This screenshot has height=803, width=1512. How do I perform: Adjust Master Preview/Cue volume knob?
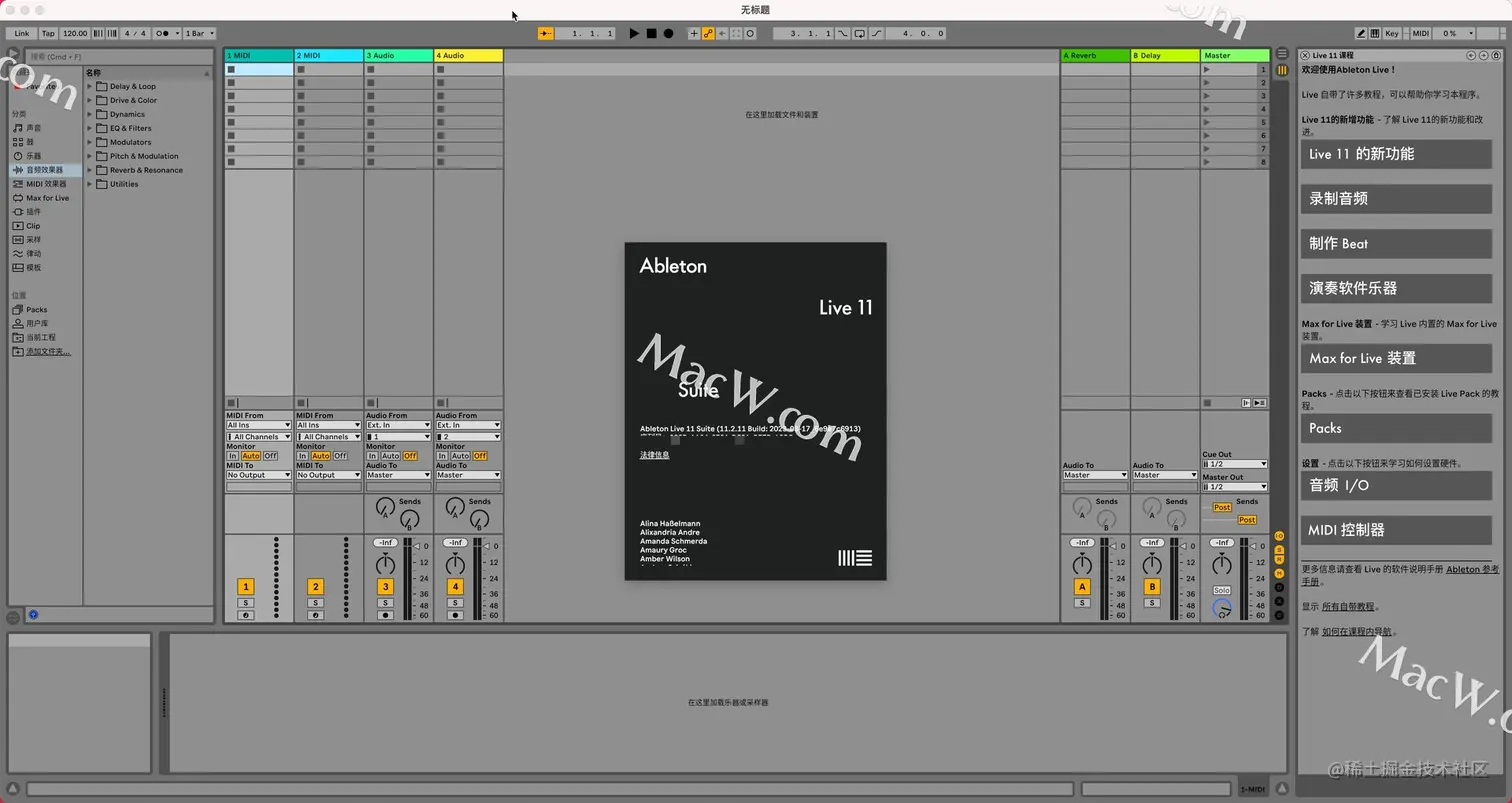[1221, 609]
